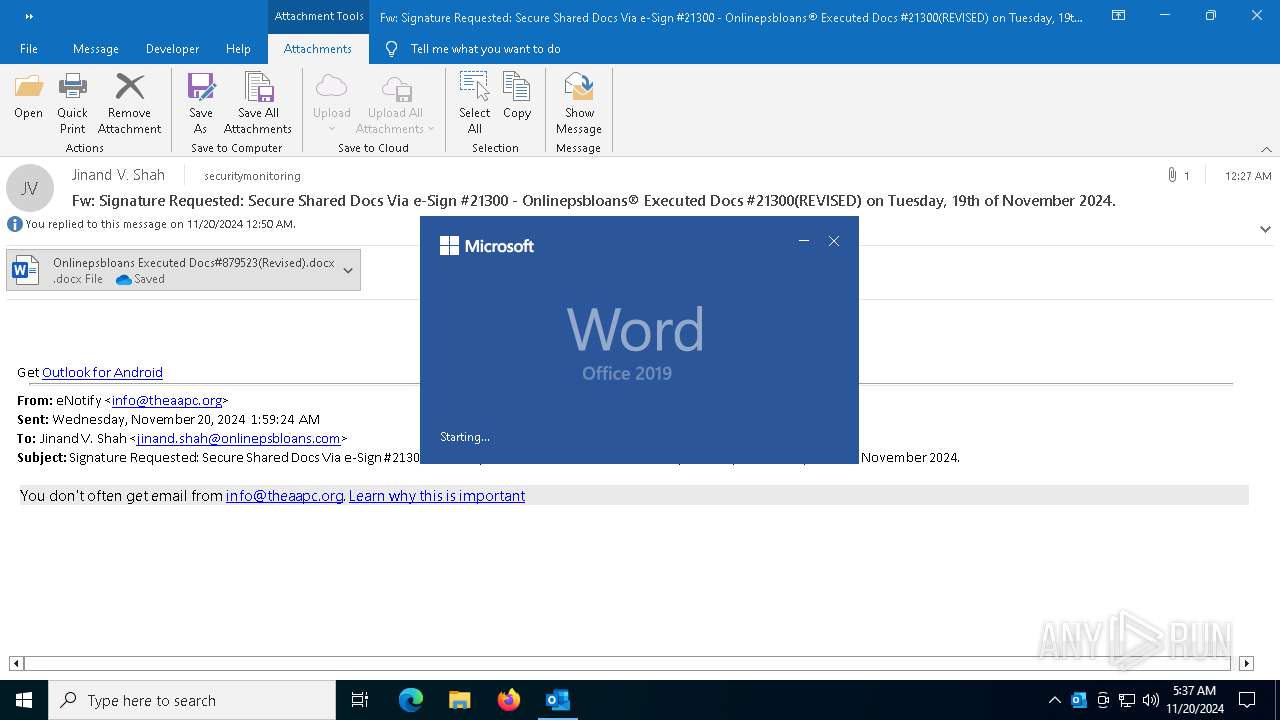Expand the Quick Access toolbar overflow
Screen dimensions: 1280x720
pos(29,16)
